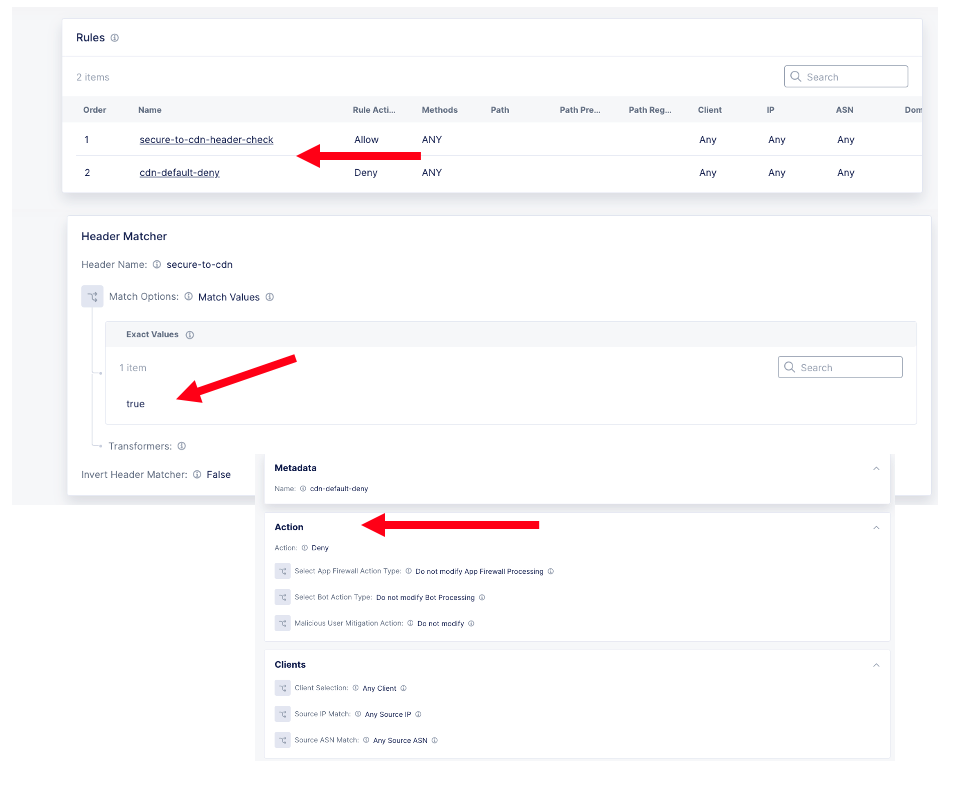This screenshot has height=801, width=959.
Task: Click info icon next to Metadata Name
Action: (x=303, y=489)
